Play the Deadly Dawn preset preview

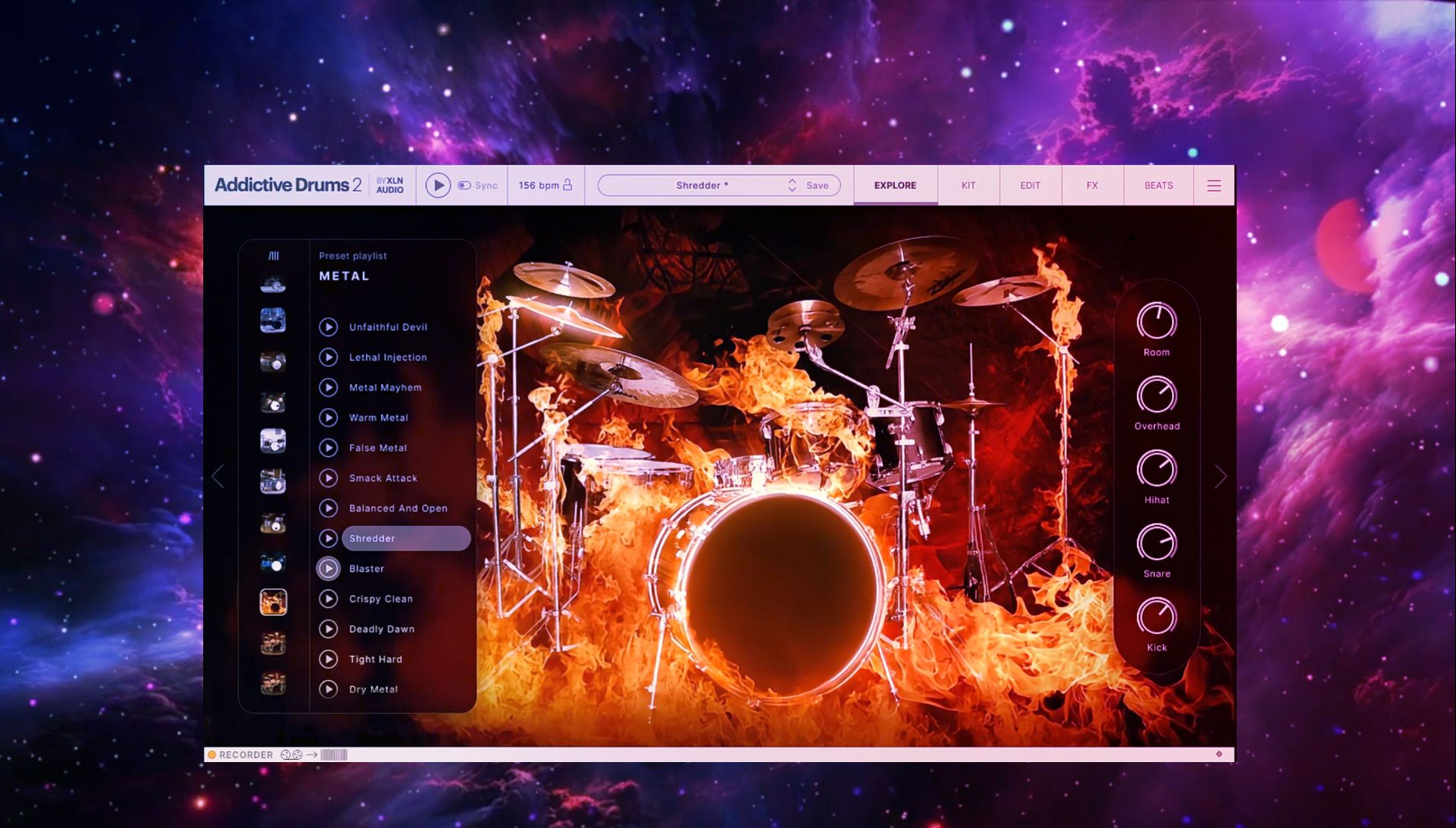click(328, 629)
